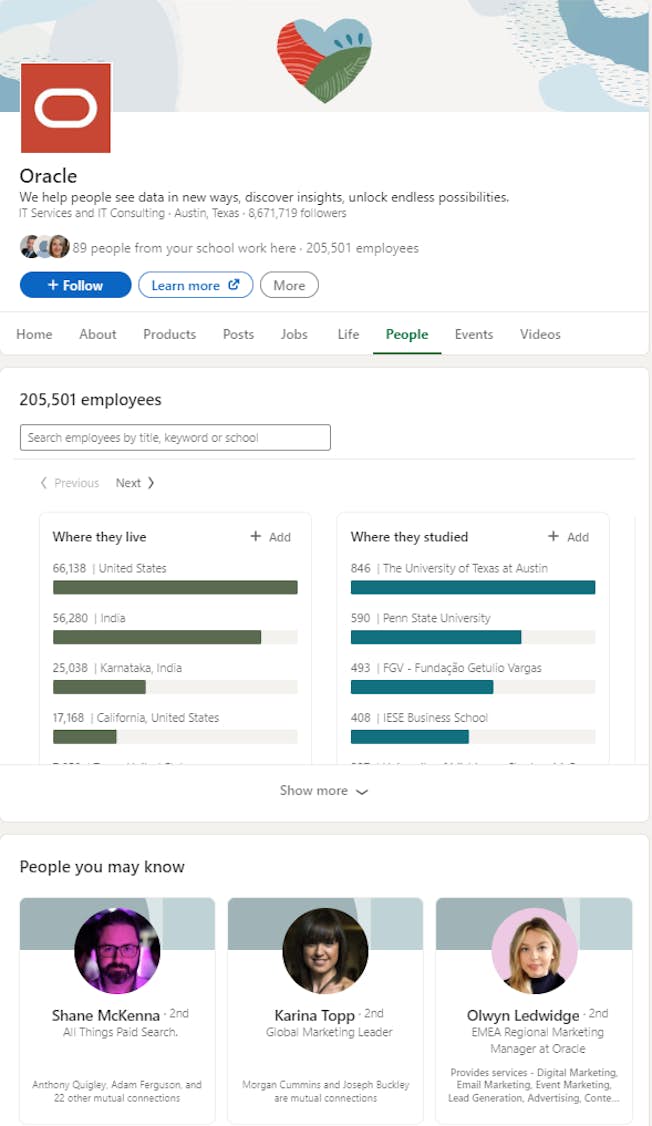Focus the search employees input field
Image resolution: width=652 pixels, height=1126 pixels.
[x=175, y=437]
